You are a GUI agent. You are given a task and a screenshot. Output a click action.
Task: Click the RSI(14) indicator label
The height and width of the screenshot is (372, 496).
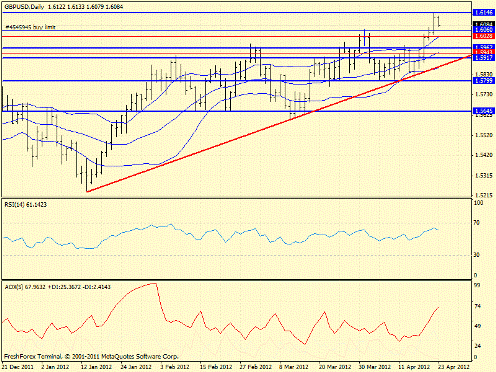click(25, 205)
